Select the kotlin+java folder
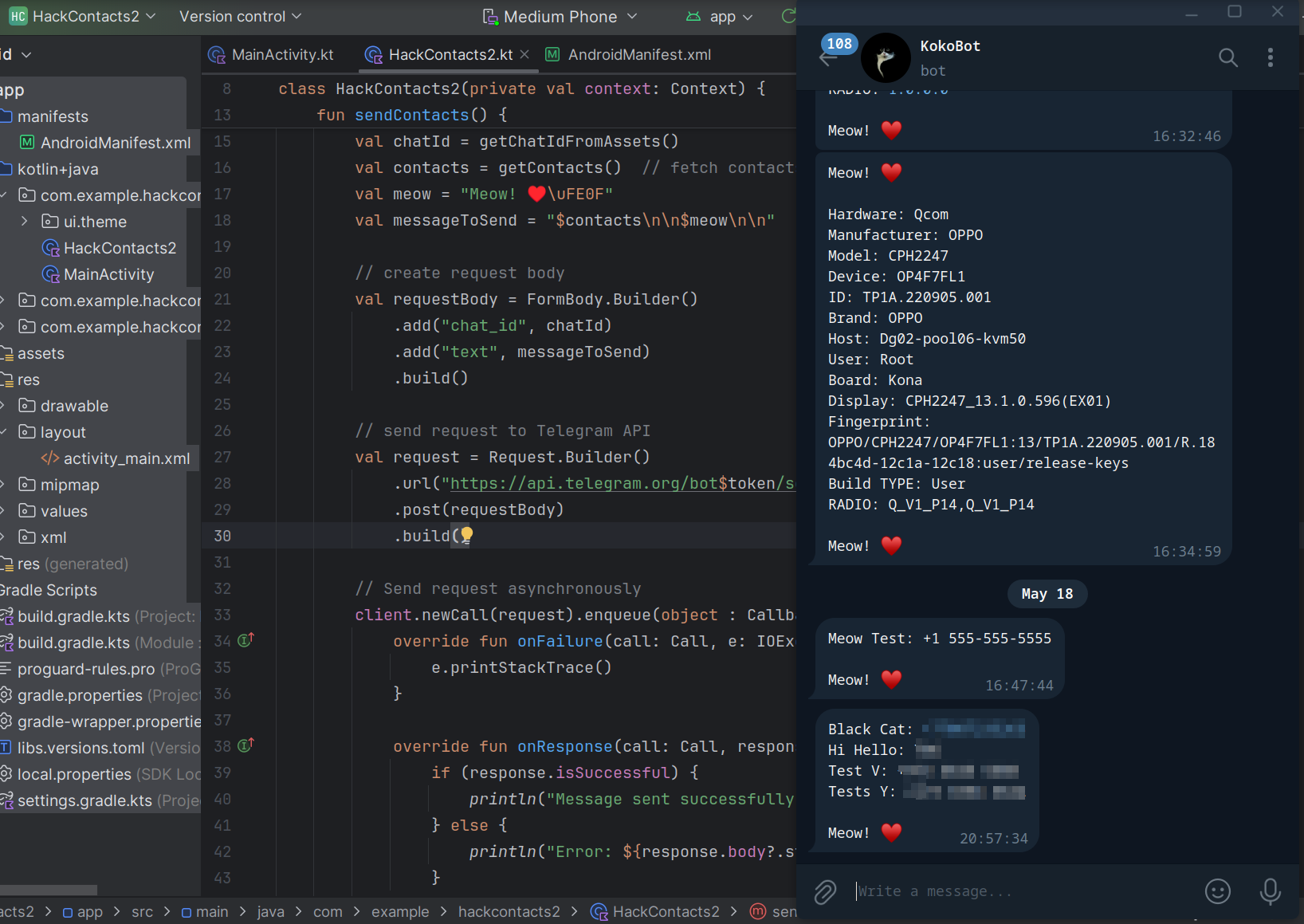This screenshot has width=1304, height=924. pos(57,169)
